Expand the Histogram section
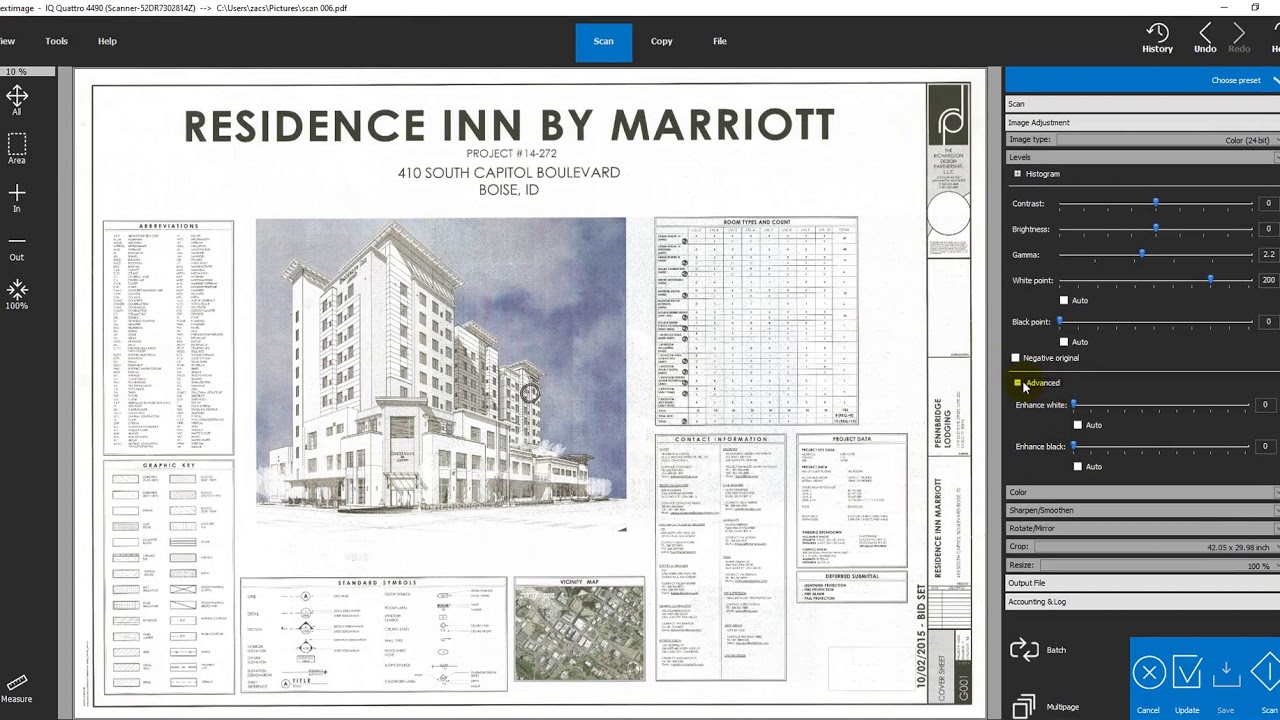Viewport: 1280px width, 720px height. pos(1018,174)
